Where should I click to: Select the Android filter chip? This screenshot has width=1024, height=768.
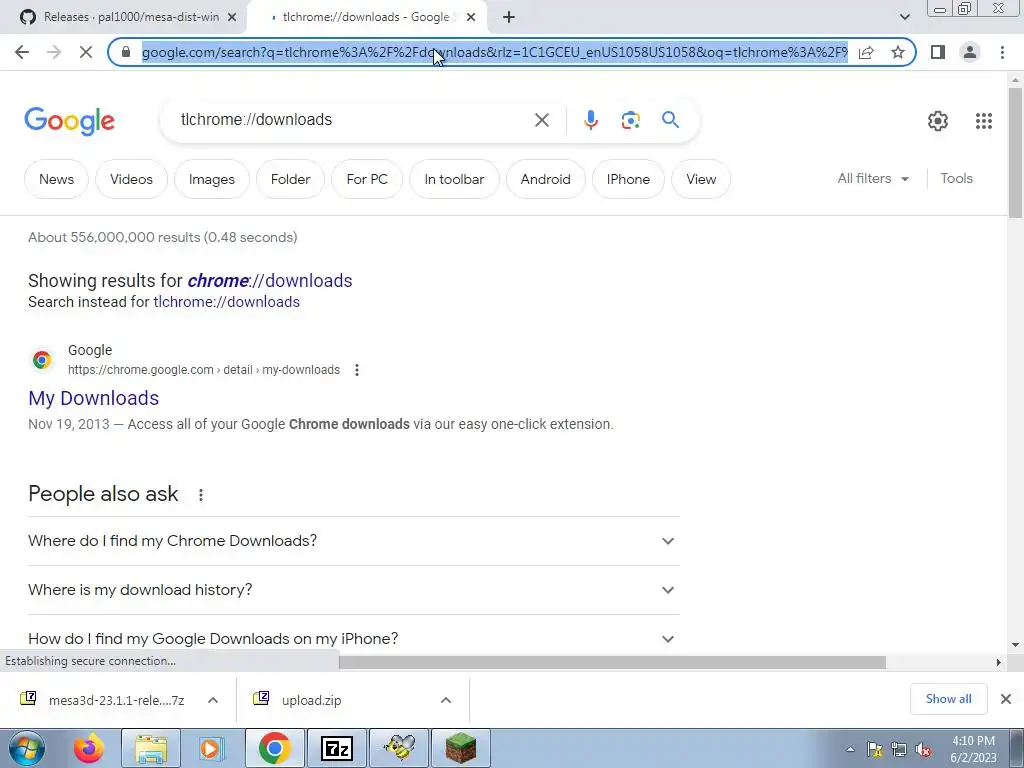[x=545, y=179]
